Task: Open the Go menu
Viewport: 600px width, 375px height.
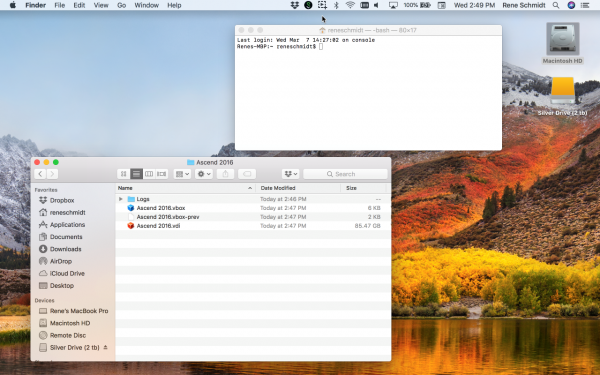Action: (x=121, y=5)
